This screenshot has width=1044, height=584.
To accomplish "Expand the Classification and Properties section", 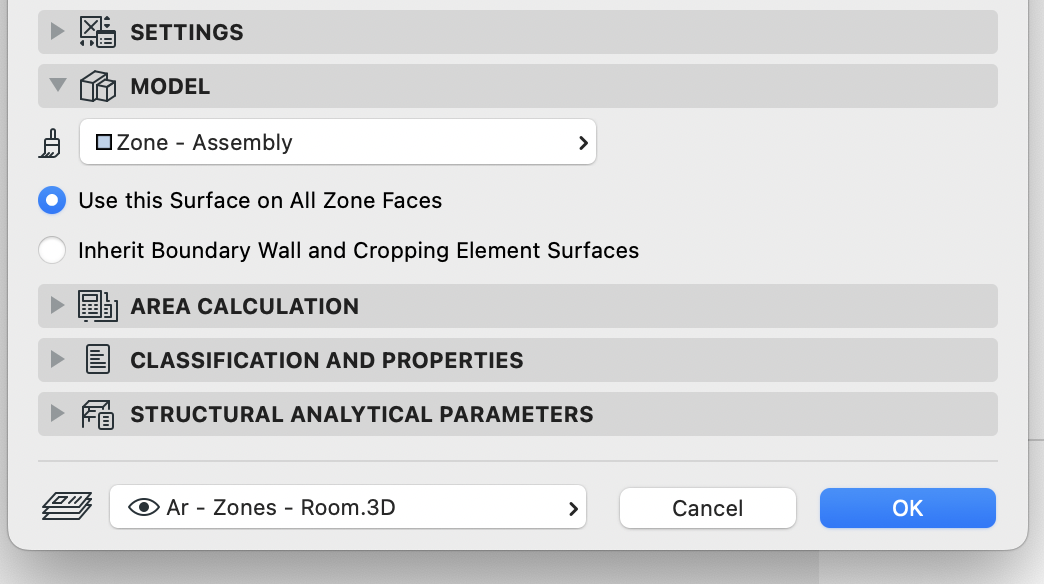I will (57, 360).
